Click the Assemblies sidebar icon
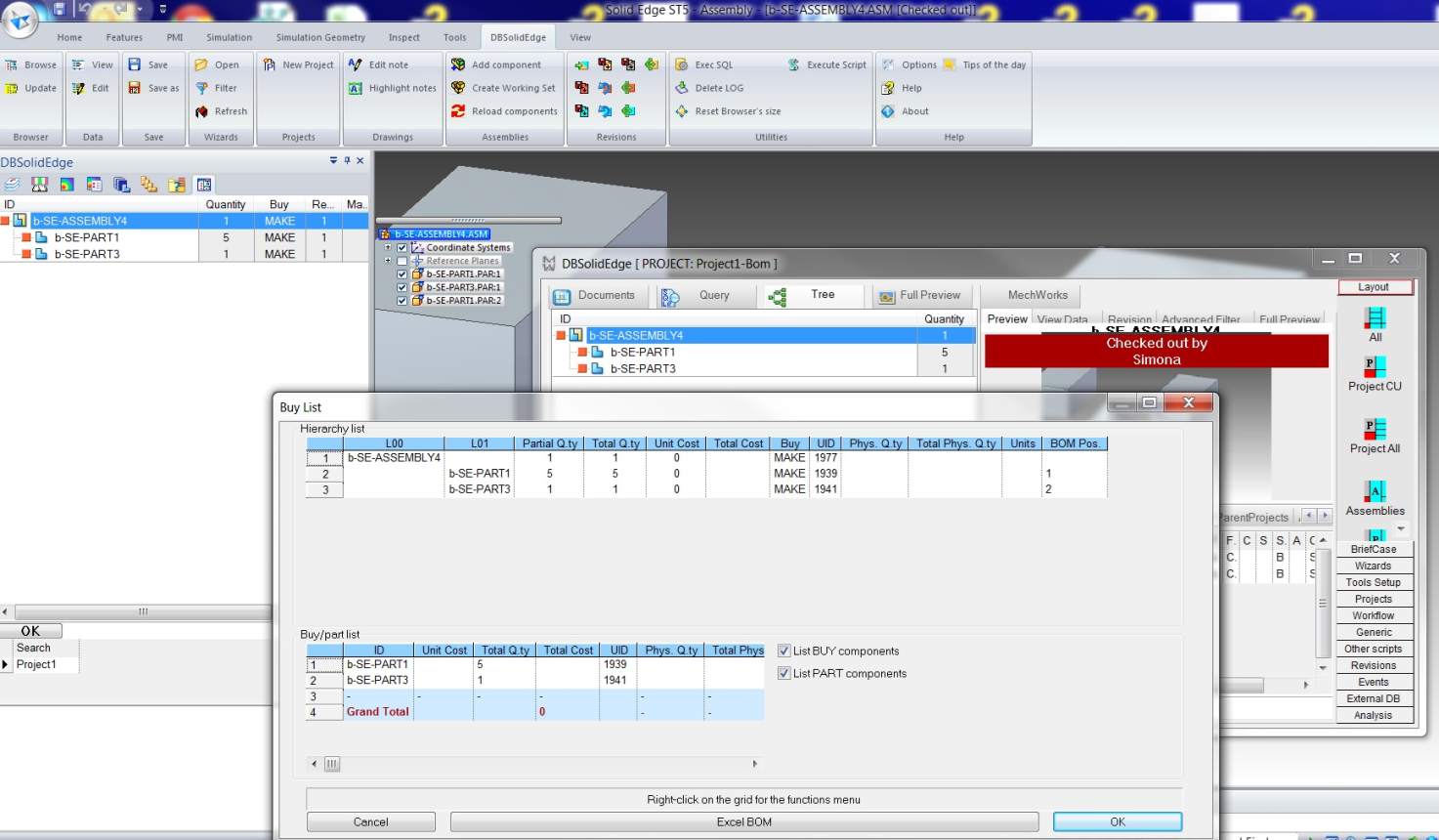This screenshot has width=1439, height=840. 1376,491
